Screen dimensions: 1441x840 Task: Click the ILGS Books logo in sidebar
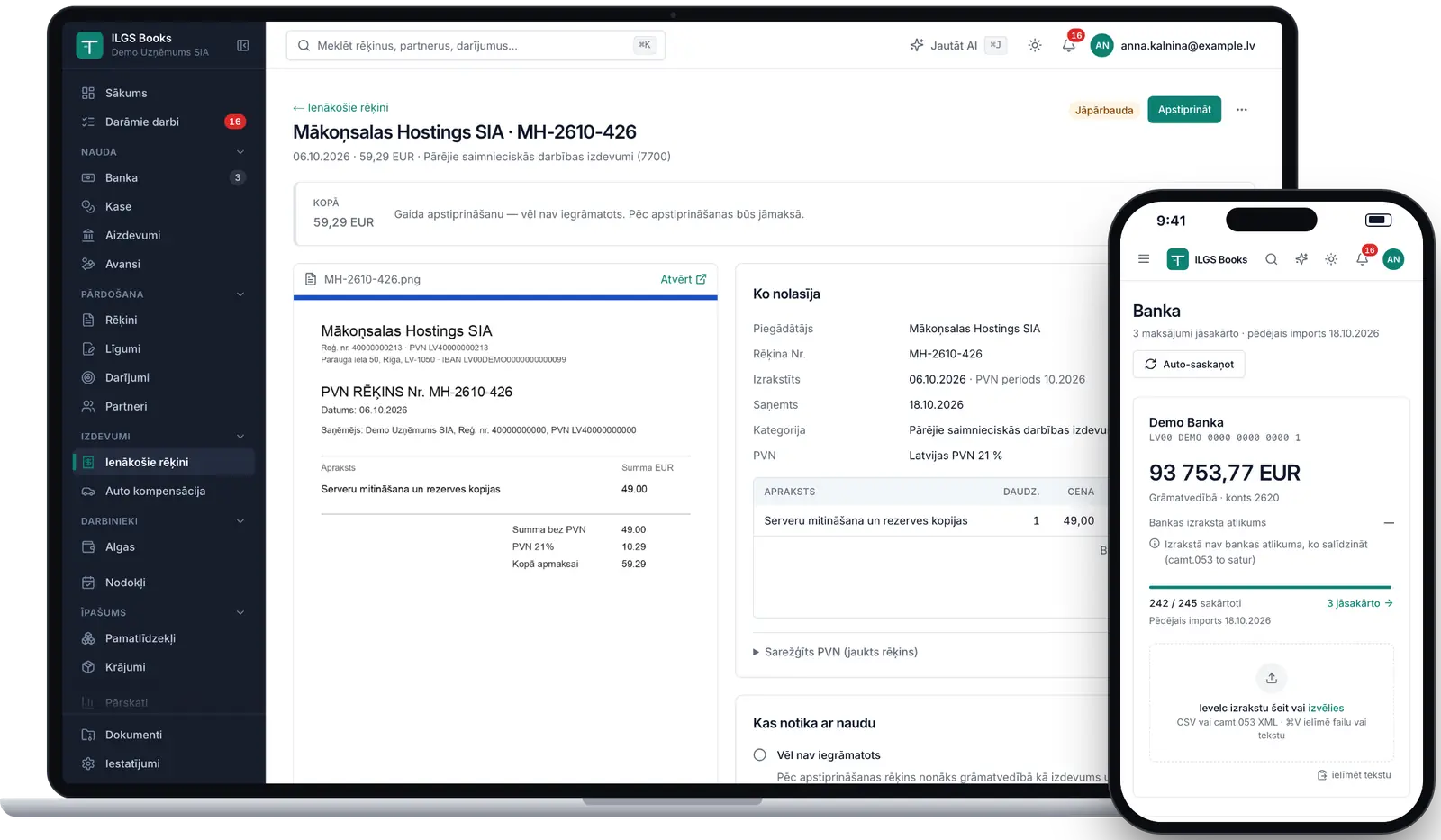[x=89, y=45]
